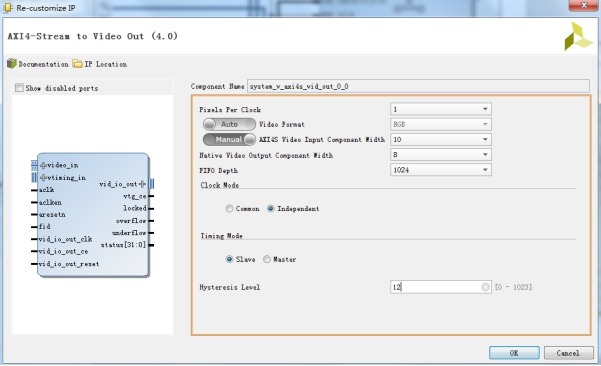Click the underflow output port label
Viewport: 601px width, 366px height.
129,233
